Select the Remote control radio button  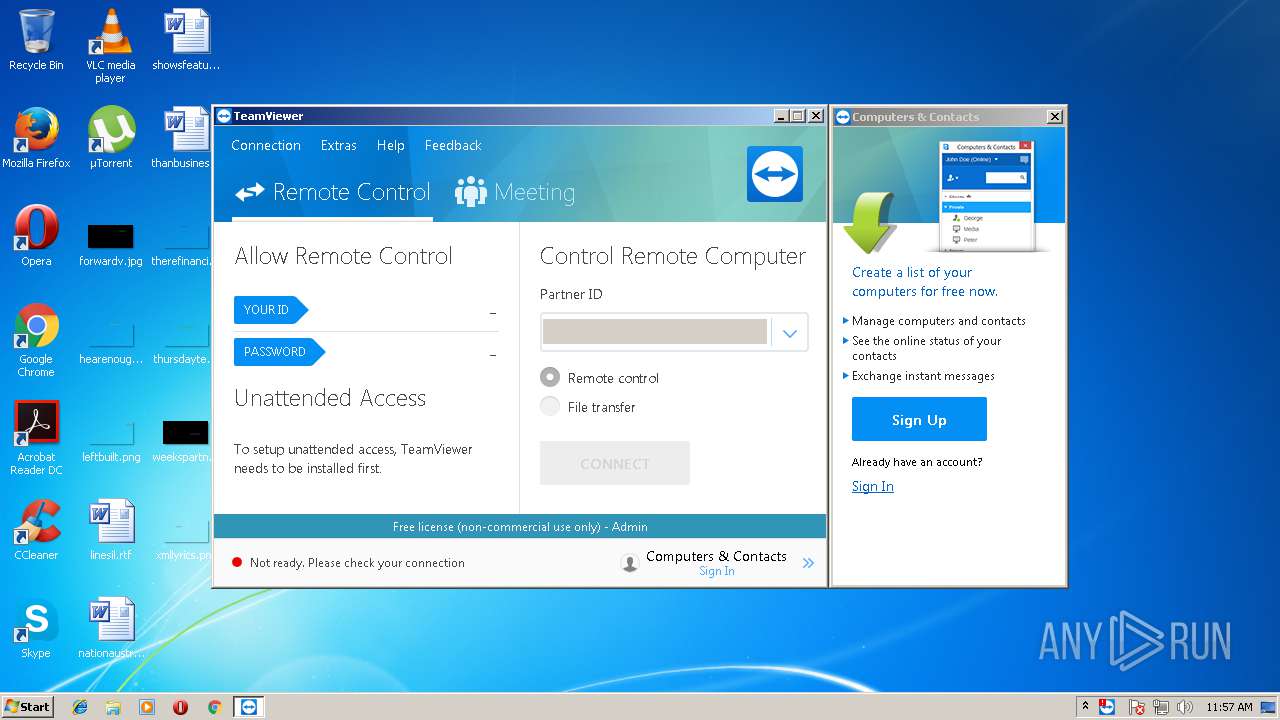click(x=550, y=377)
